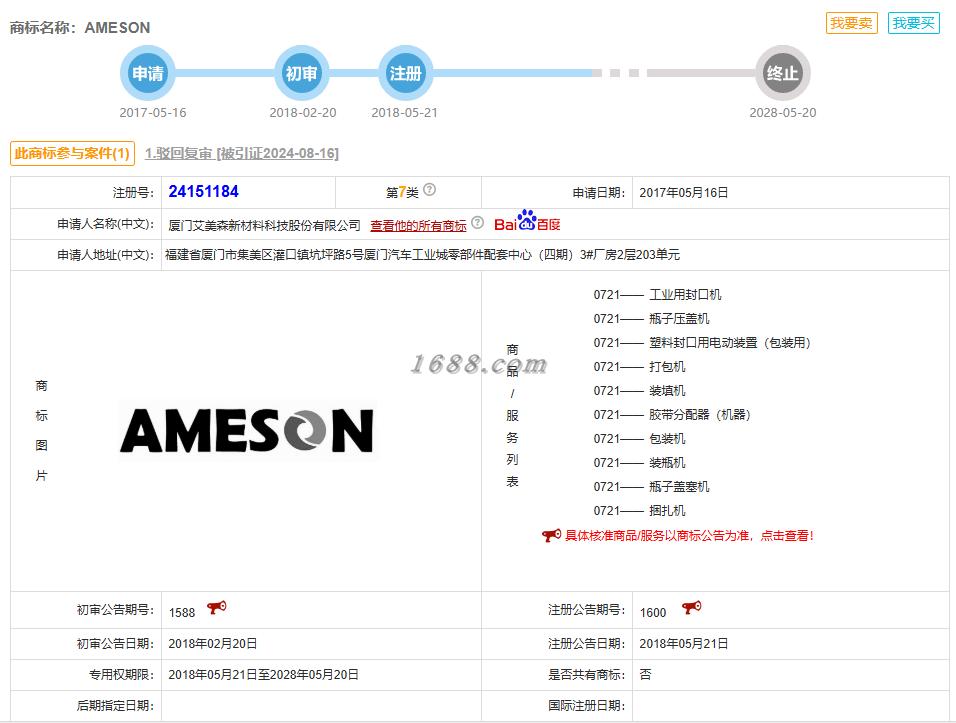The width and height of the screenshot is (956, 723).
Task: Click the Baidu search logo
Action: (527, 222)
